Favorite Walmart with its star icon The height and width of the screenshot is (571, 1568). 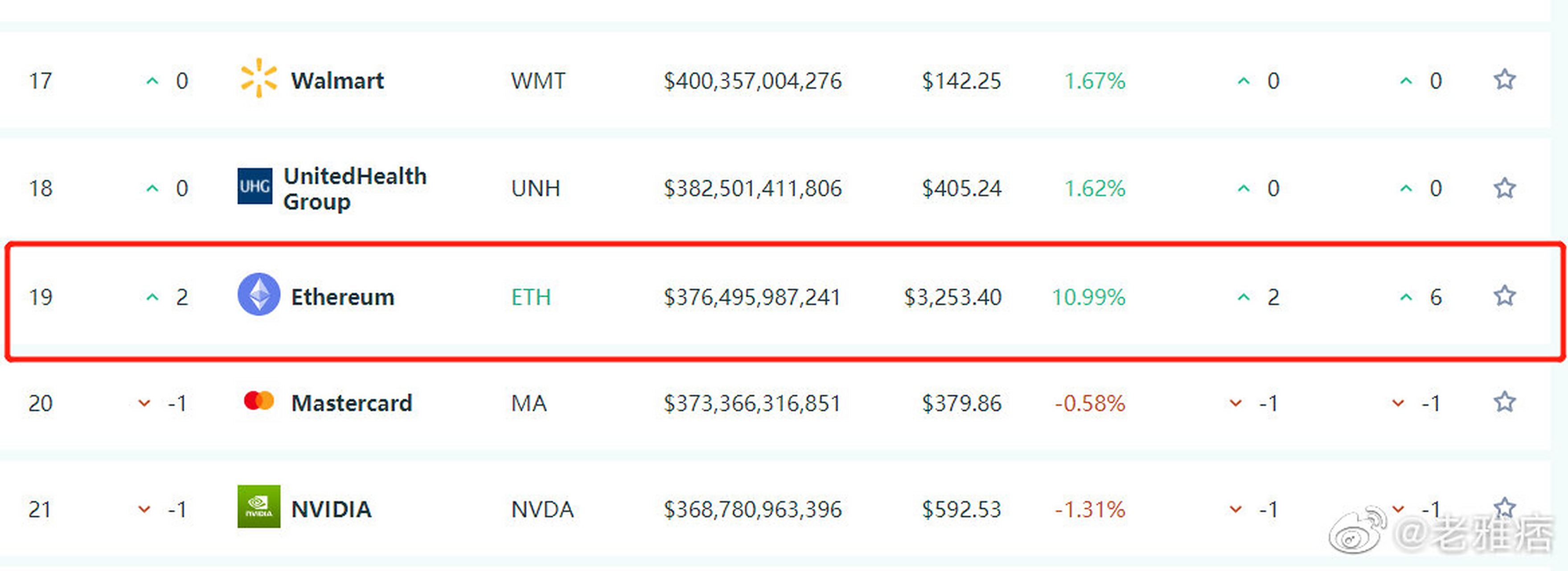1504,80
